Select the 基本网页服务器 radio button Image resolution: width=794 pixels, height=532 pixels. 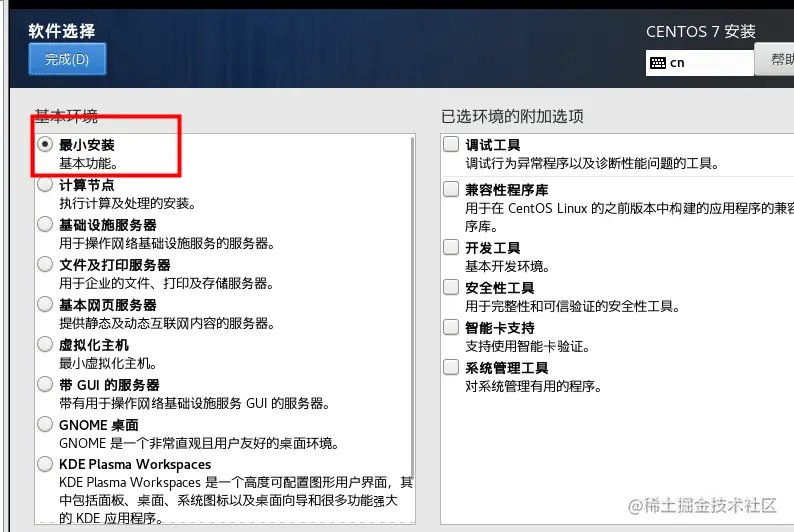click(x=45, y=304)
